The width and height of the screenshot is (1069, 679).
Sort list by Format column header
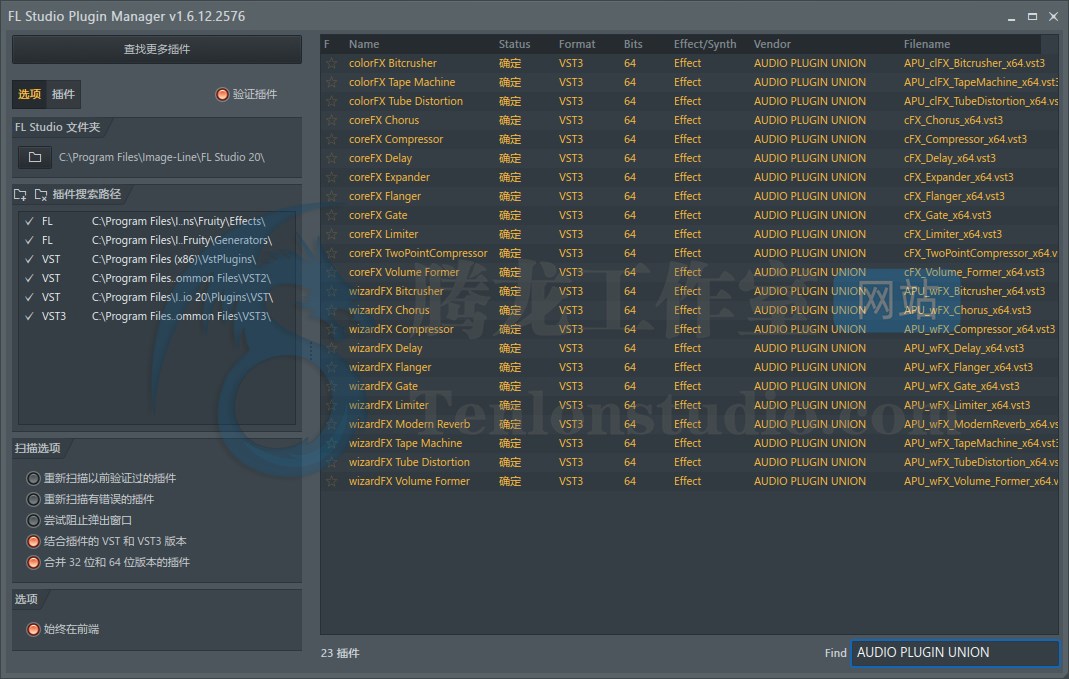(577, 44)
